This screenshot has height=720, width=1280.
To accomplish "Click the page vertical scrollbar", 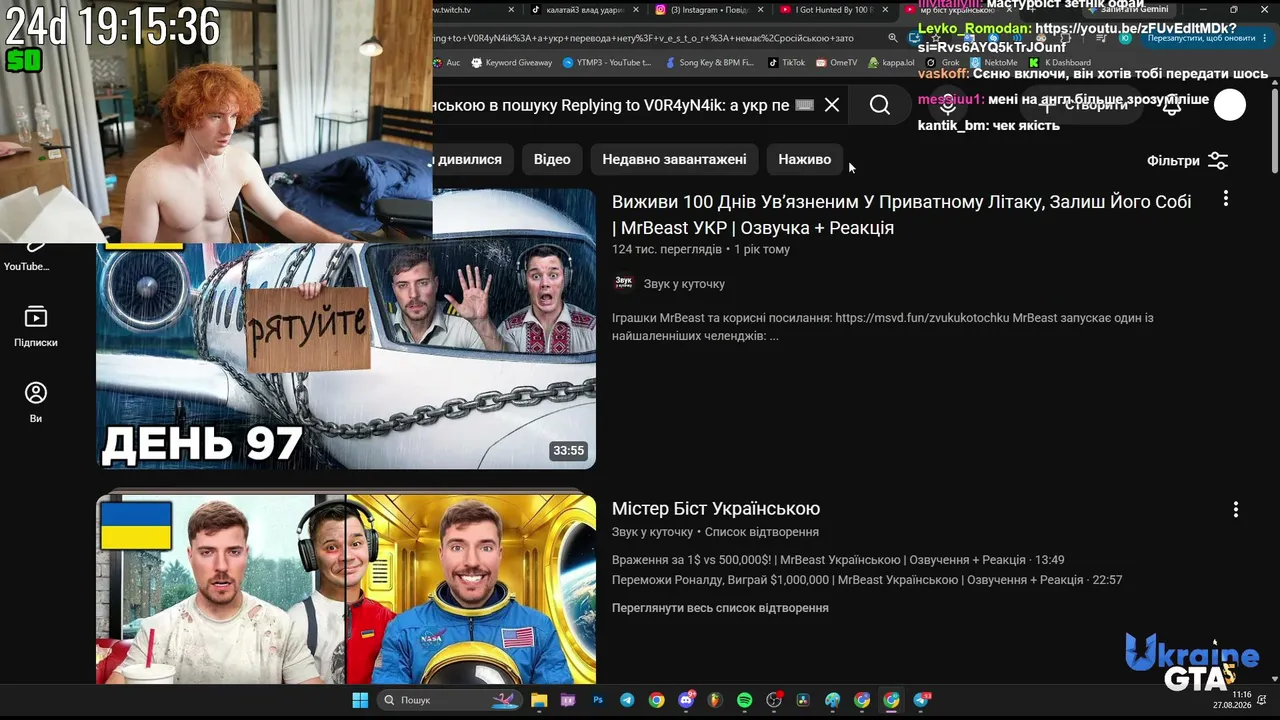I will pos(1274,130).
